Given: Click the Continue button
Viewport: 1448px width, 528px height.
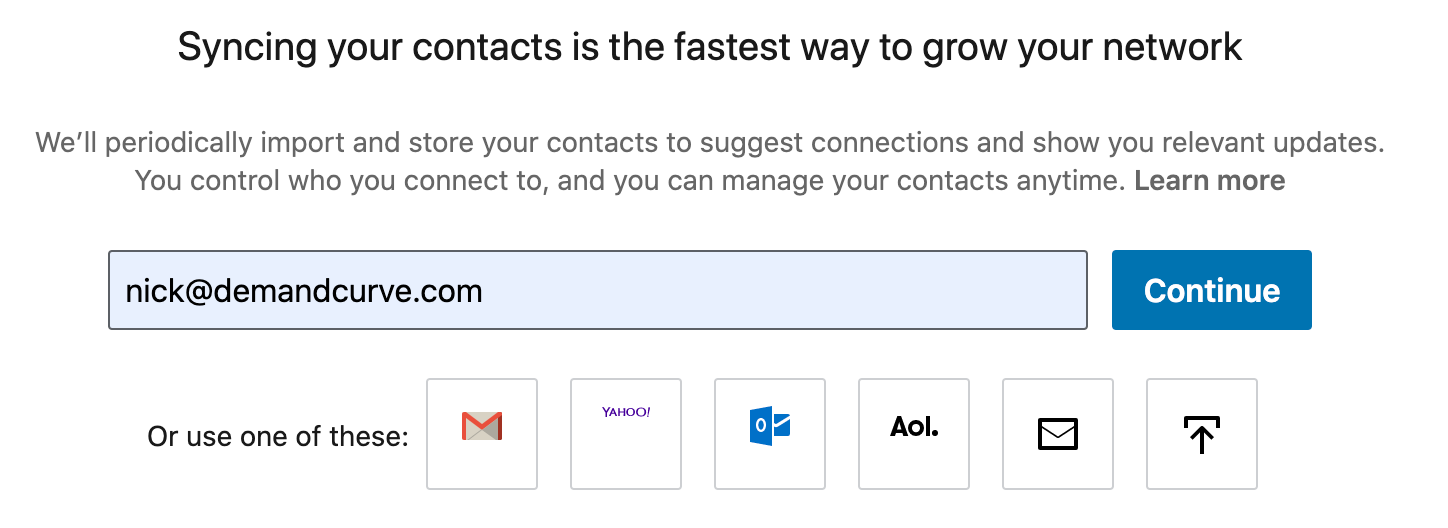Looking at the screenshot, I should tap(1212, 290).
